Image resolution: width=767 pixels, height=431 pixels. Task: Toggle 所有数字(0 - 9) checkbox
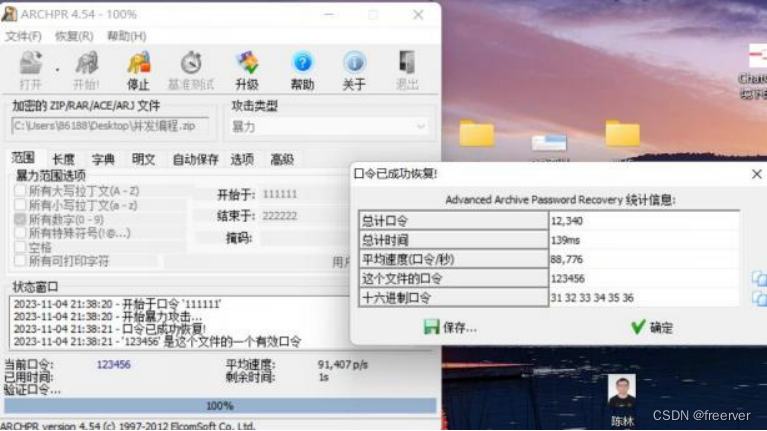click(x=20, y=219)
